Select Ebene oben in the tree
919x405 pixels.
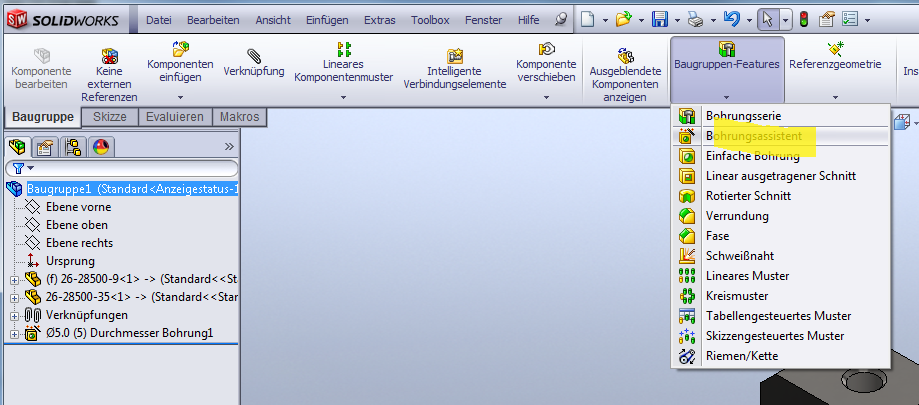[77, 225]
